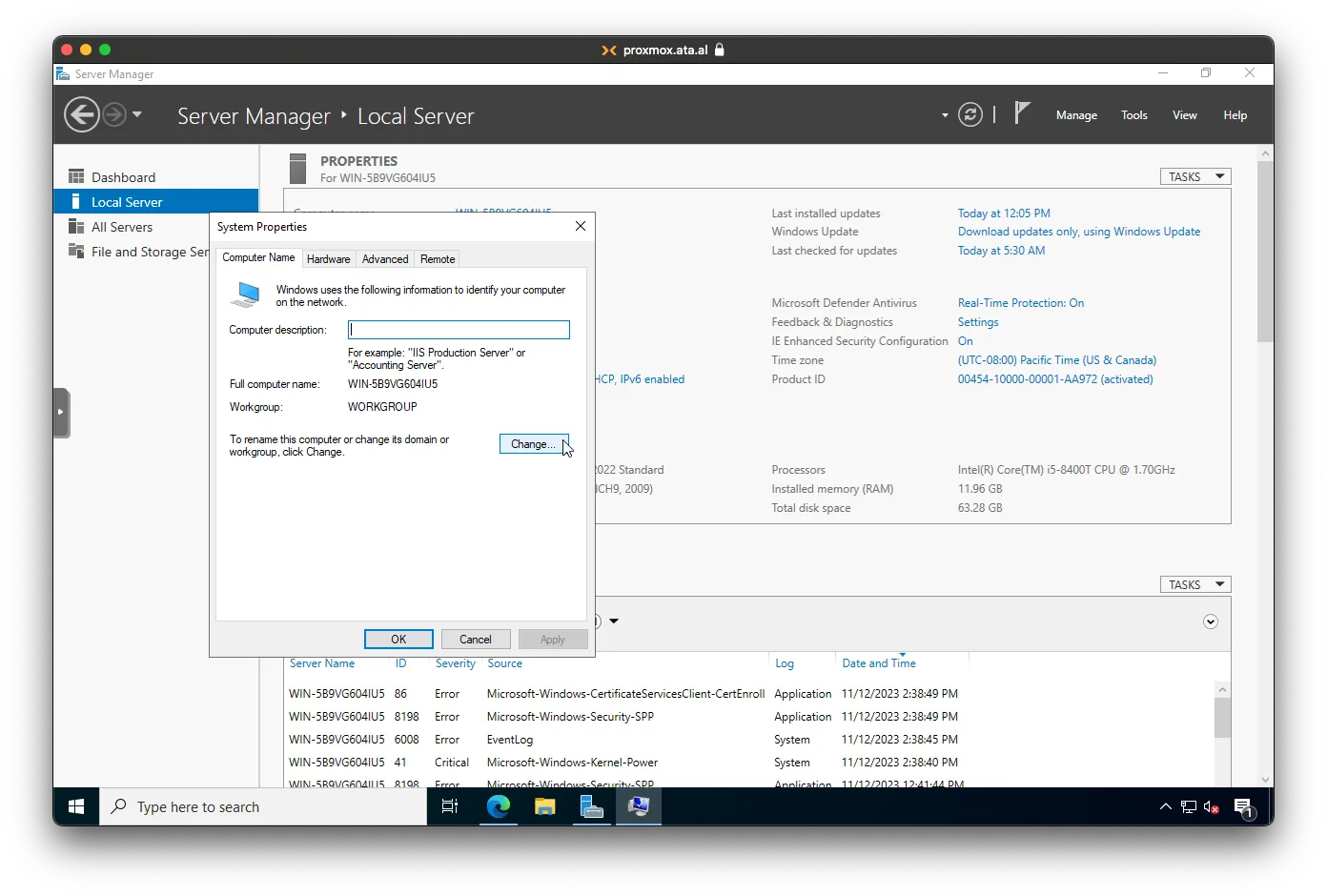Click the Change... button

pos(534,444)
